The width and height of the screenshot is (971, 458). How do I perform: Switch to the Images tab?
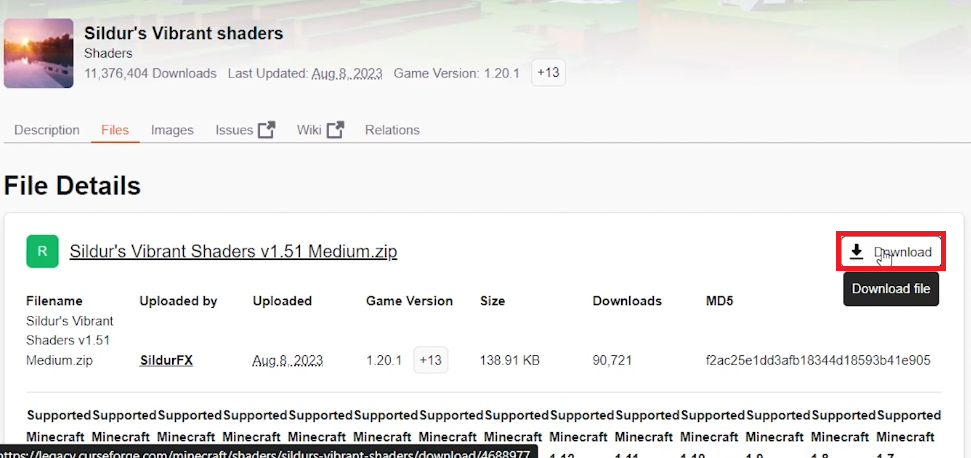pyautogui.click(x=172, y=130)
